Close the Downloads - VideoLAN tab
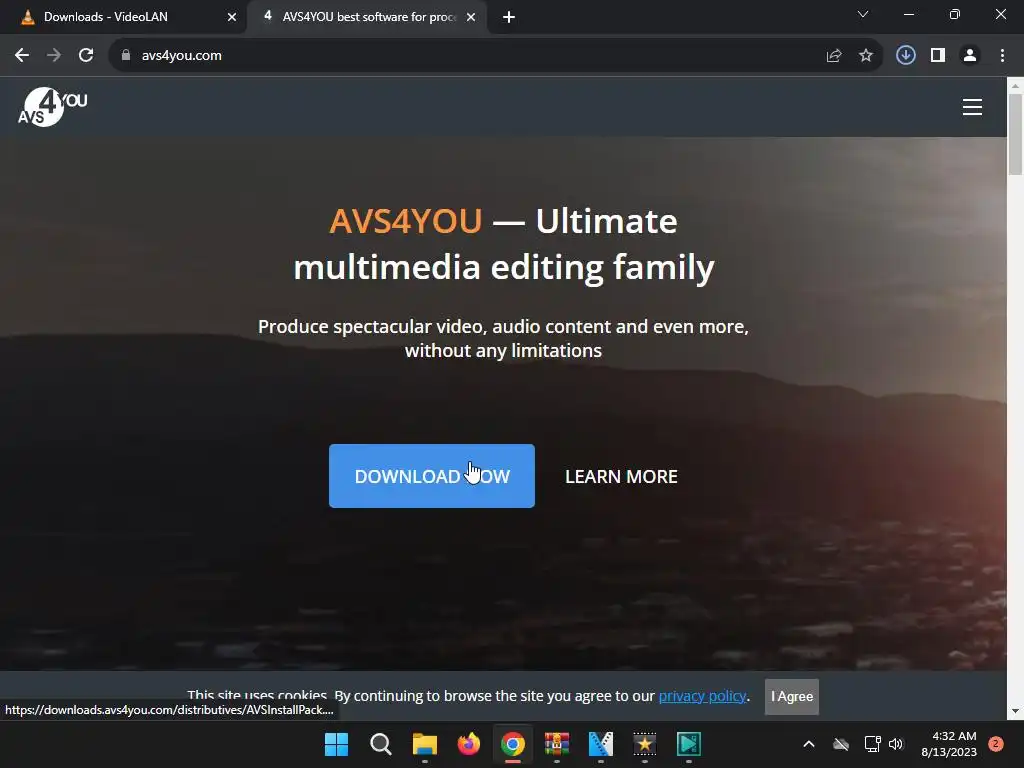 pos(232,17)
